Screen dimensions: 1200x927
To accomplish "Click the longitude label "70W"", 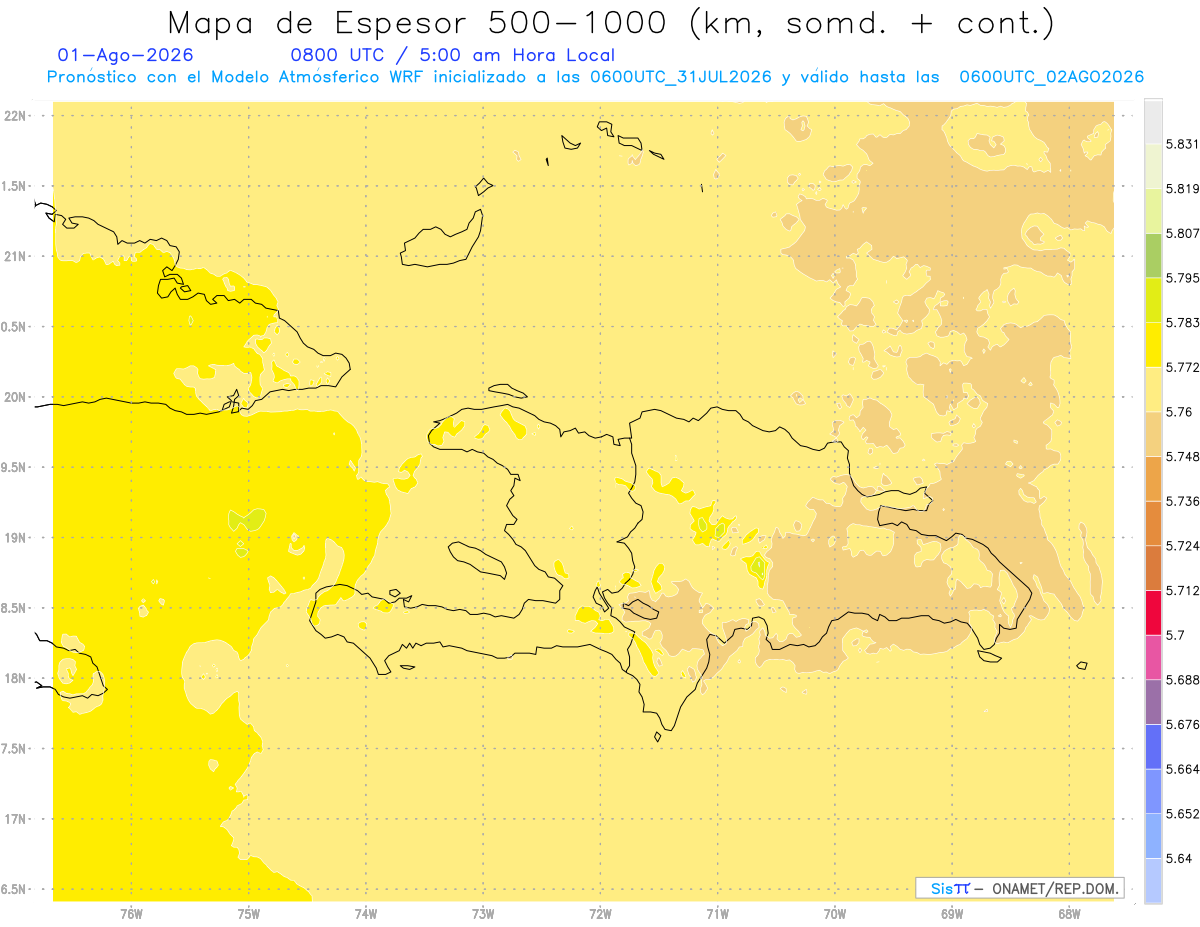I will 835,914.
